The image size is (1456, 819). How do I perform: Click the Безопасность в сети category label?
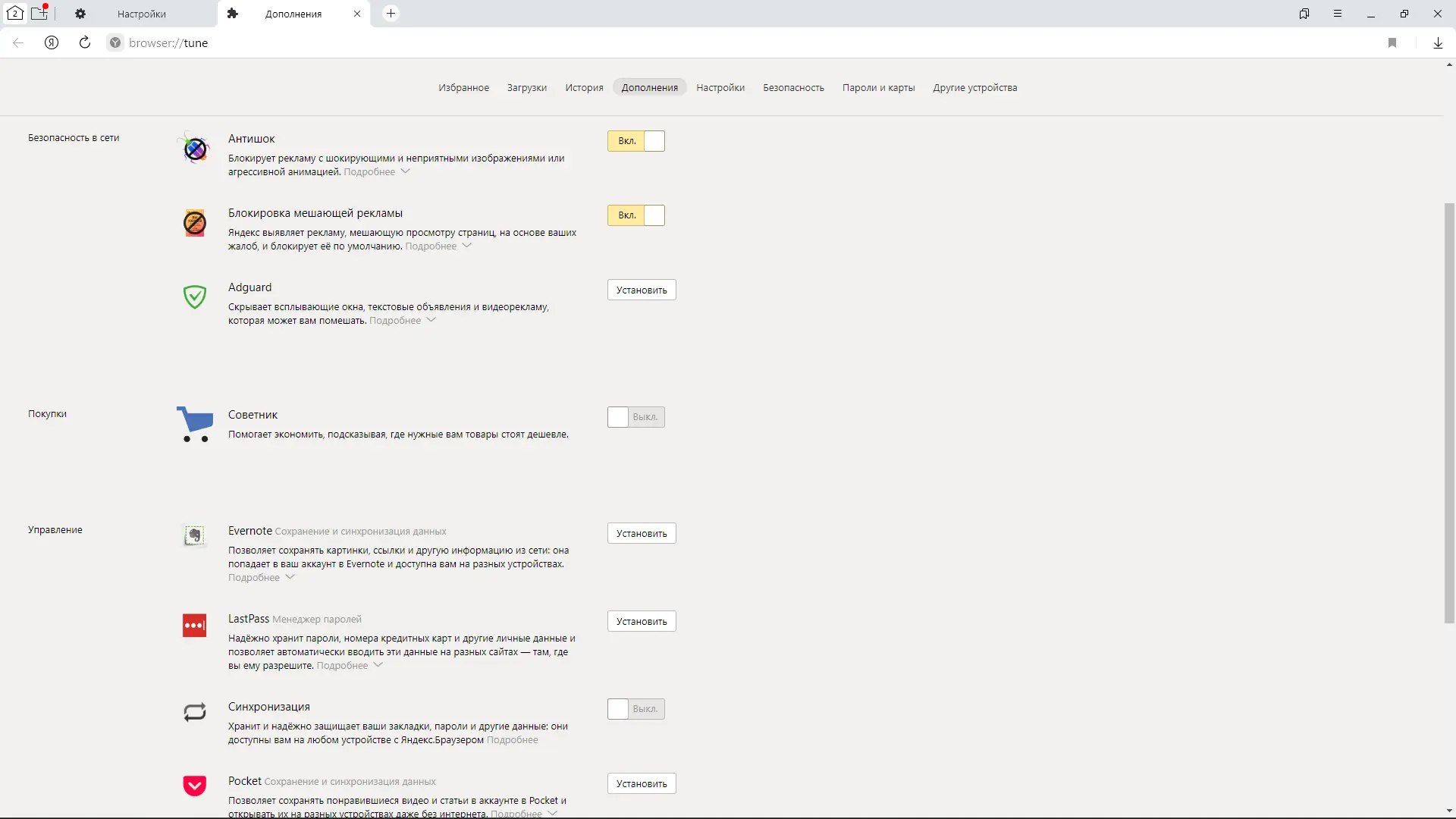pos(74,137)
